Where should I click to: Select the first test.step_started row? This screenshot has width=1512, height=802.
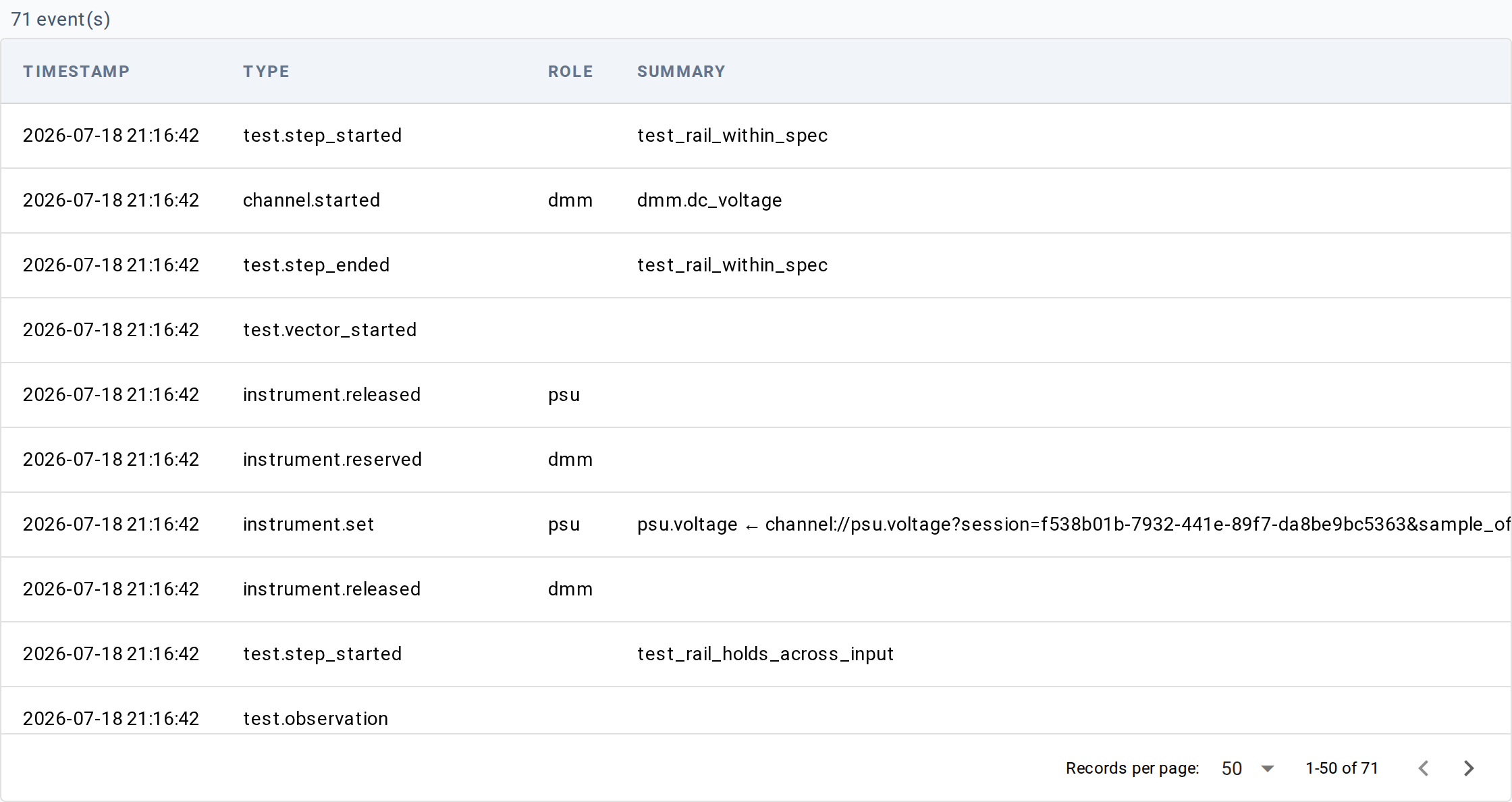click(756, 136)
